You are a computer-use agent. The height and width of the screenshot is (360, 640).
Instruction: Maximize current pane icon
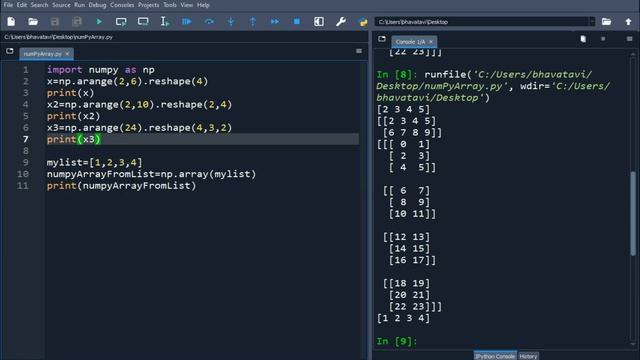(319, 22)
